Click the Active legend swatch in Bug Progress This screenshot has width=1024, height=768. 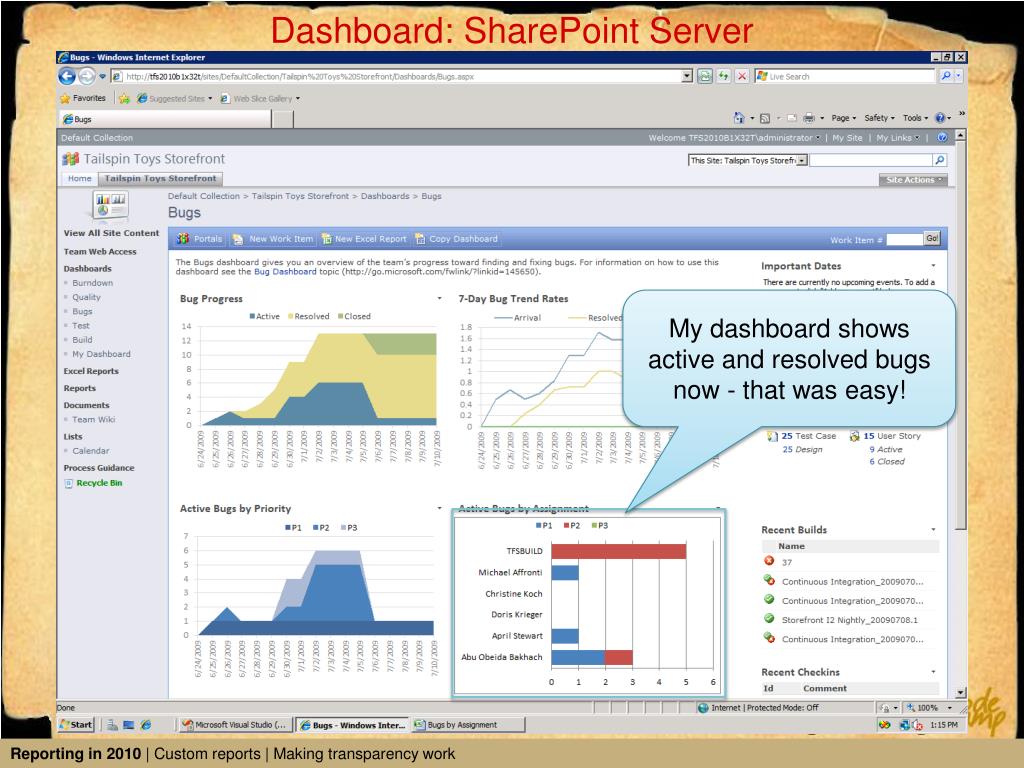click(253, 316)
